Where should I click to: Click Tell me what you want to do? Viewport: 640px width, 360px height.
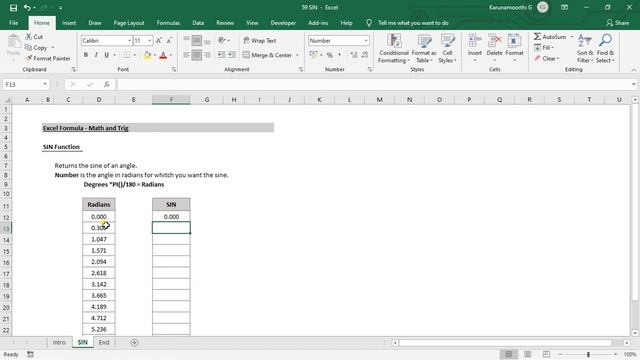coord(413,23)
